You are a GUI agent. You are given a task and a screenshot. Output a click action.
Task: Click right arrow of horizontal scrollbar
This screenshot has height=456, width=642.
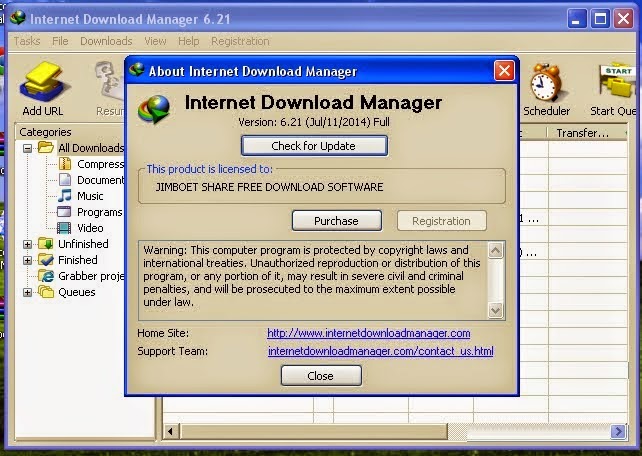[618, 431]
